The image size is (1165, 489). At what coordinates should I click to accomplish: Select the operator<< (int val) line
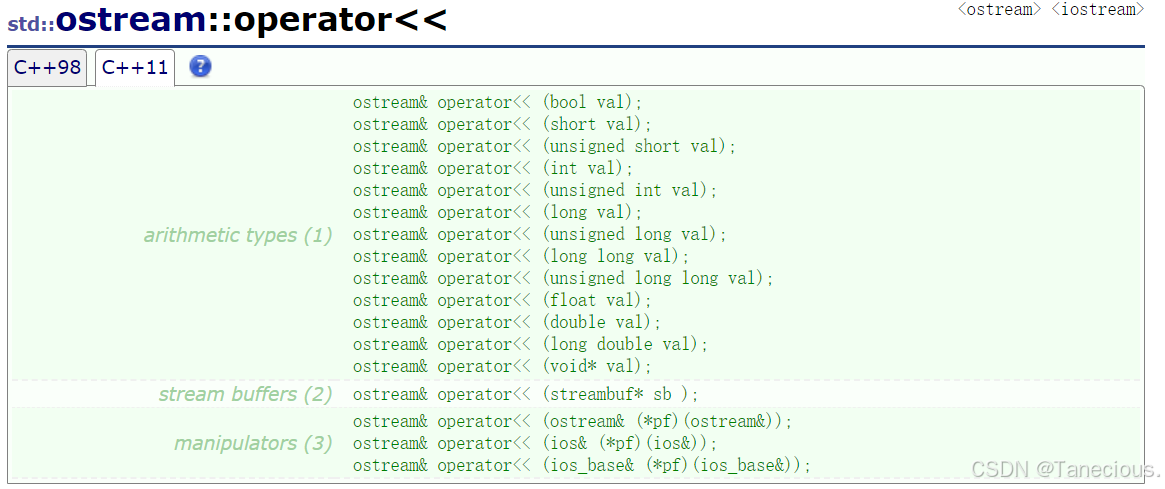point(493,169)
